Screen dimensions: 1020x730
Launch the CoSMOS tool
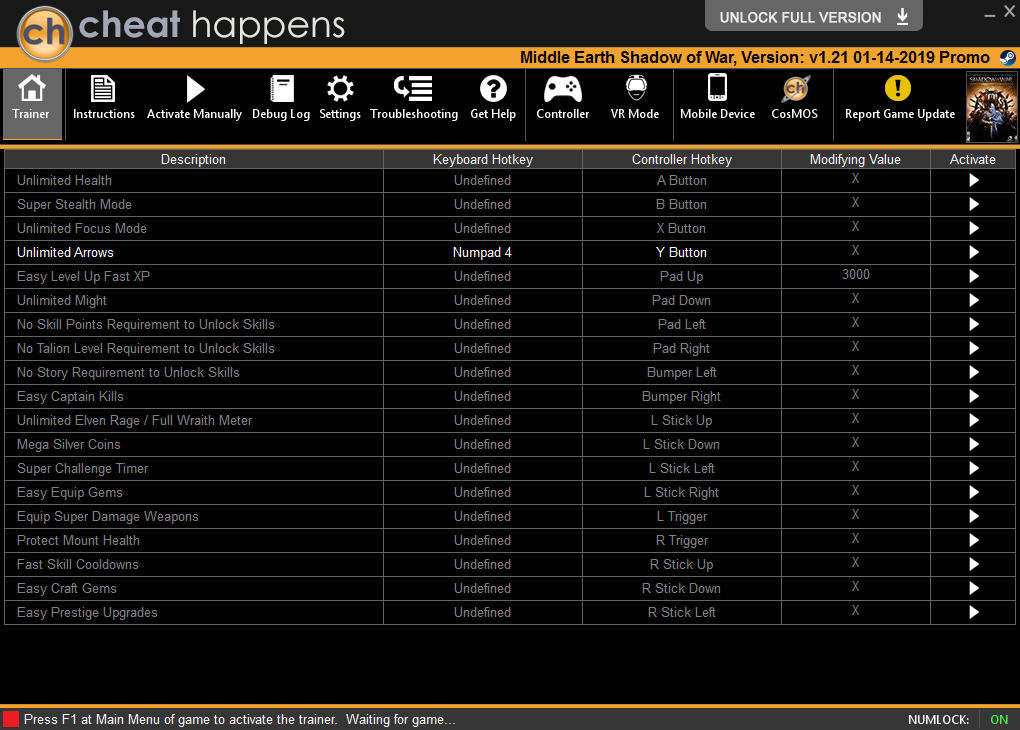[x=794, y=98]
